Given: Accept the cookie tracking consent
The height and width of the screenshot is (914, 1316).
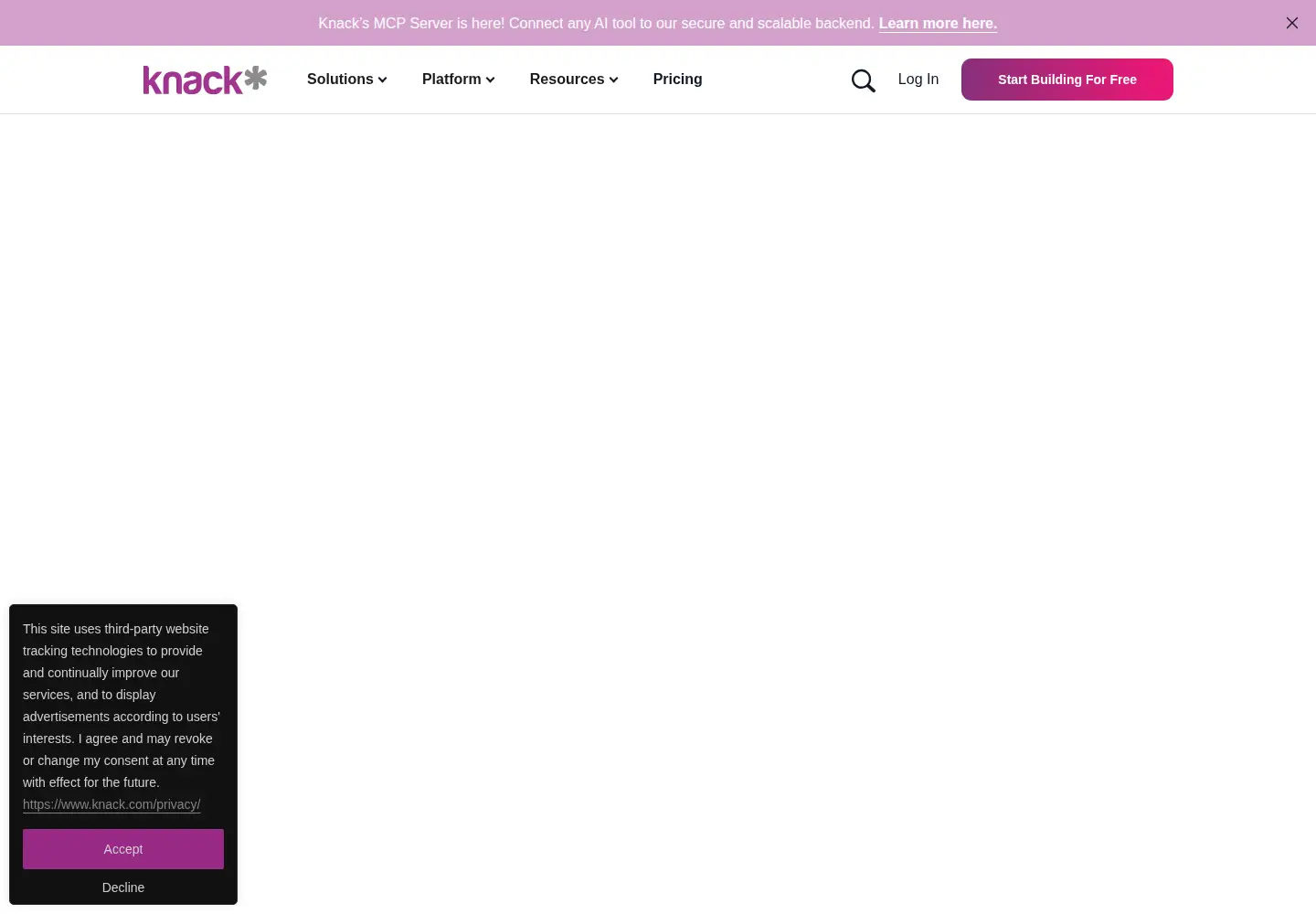Looking at the screenshot, I should 123,849.
